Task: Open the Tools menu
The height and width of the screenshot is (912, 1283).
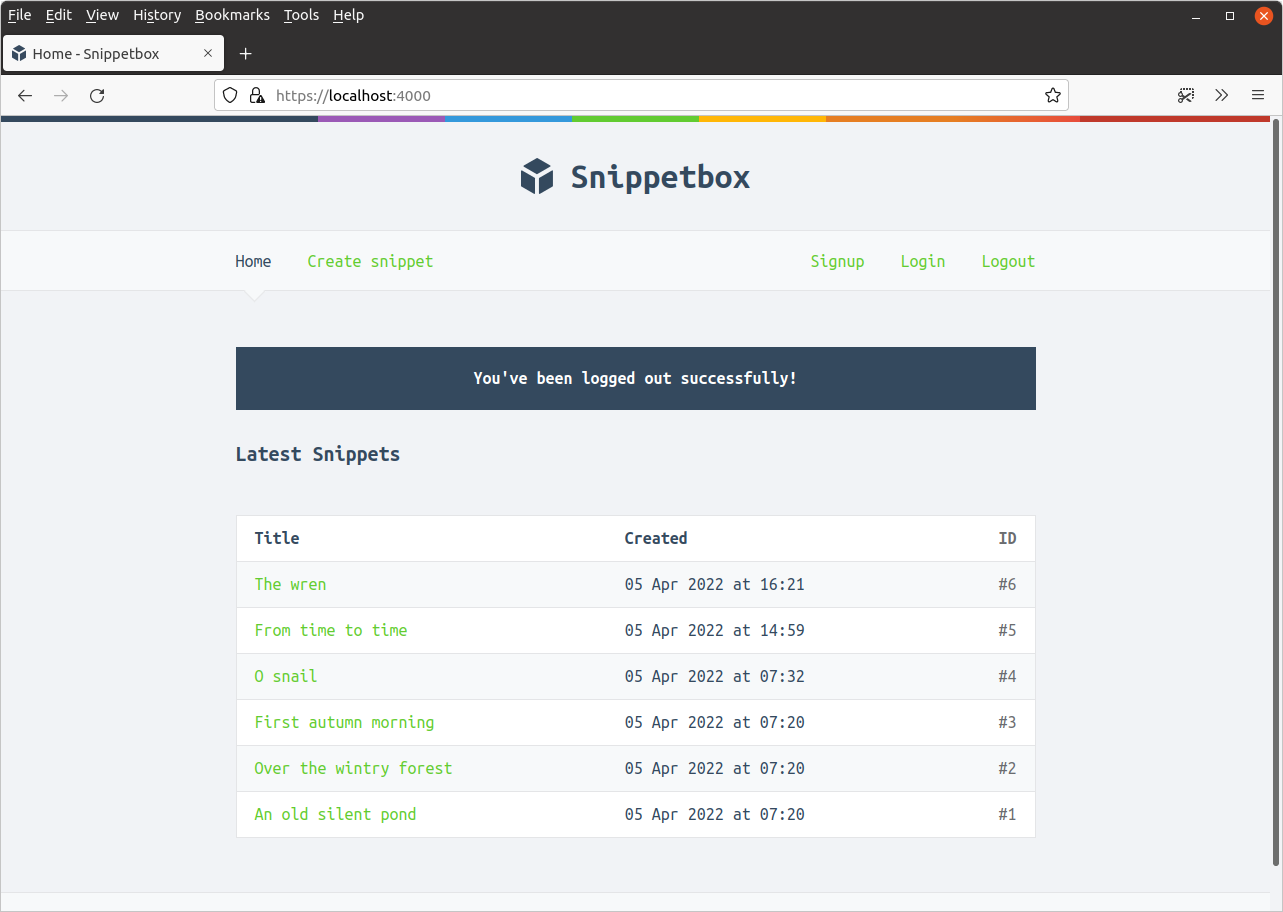Action: [301, 15]
